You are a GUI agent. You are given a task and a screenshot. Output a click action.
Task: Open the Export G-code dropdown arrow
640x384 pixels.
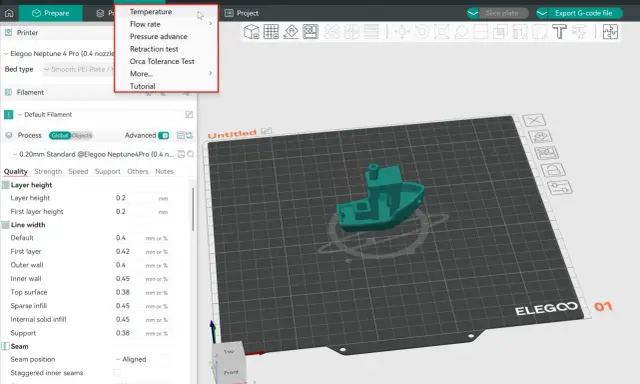click(x=542, y=13)
